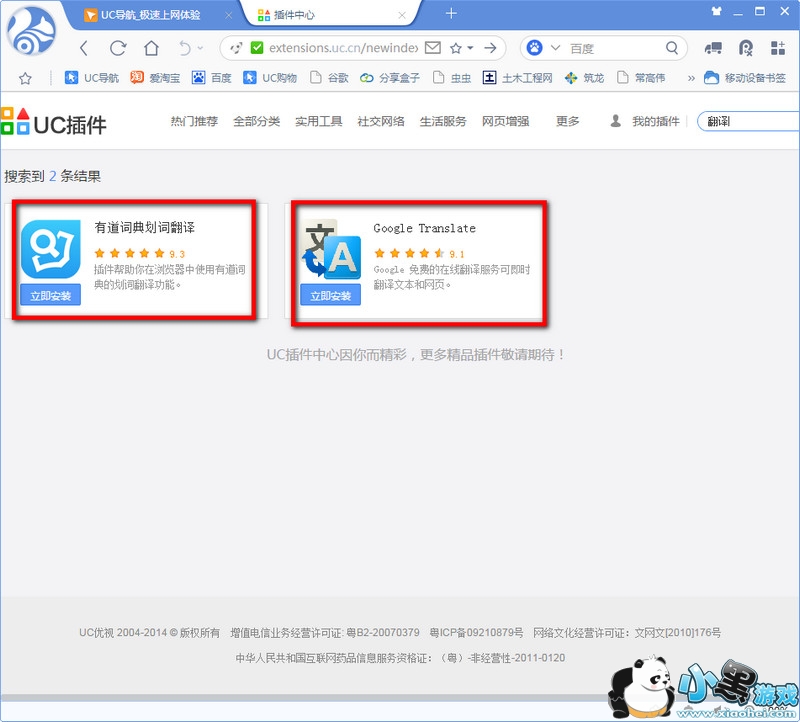Image resolution: width=800 pixels, height=722 pixels.
Task: Click the go arrow in address bar
Action: point(491,48)
